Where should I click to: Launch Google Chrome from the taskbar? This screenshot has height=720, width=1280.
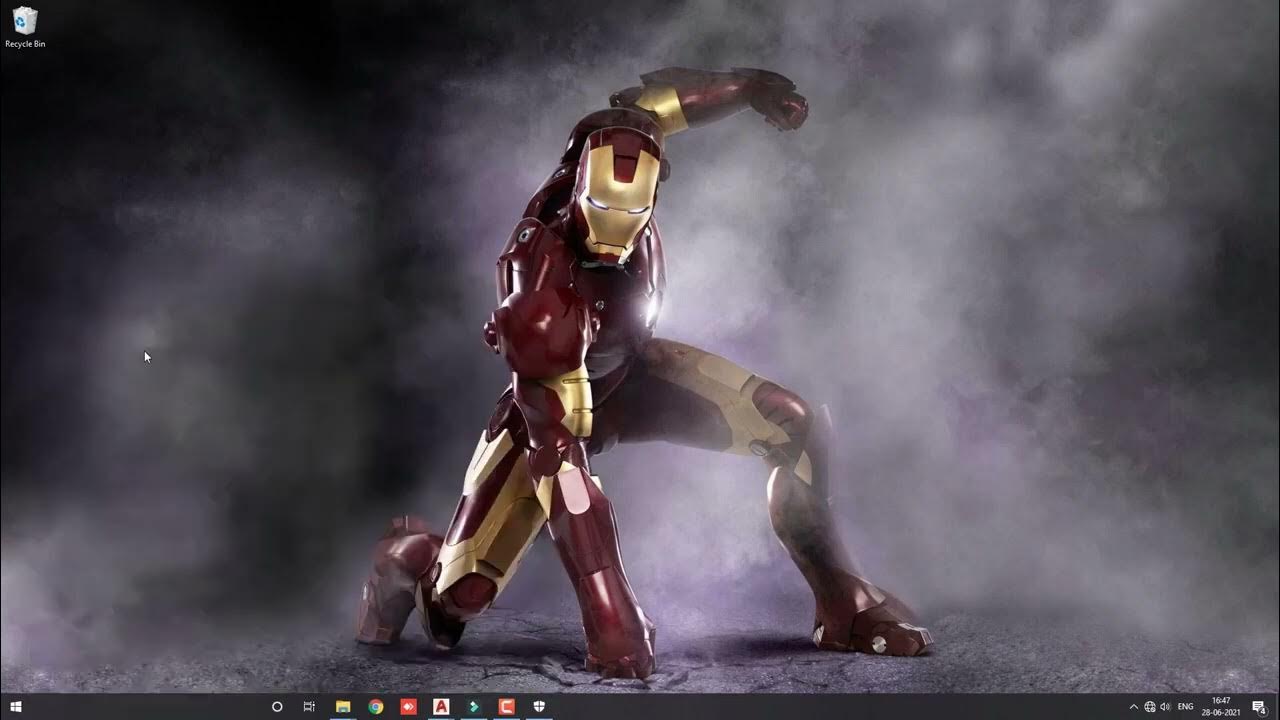coord(376,706)
